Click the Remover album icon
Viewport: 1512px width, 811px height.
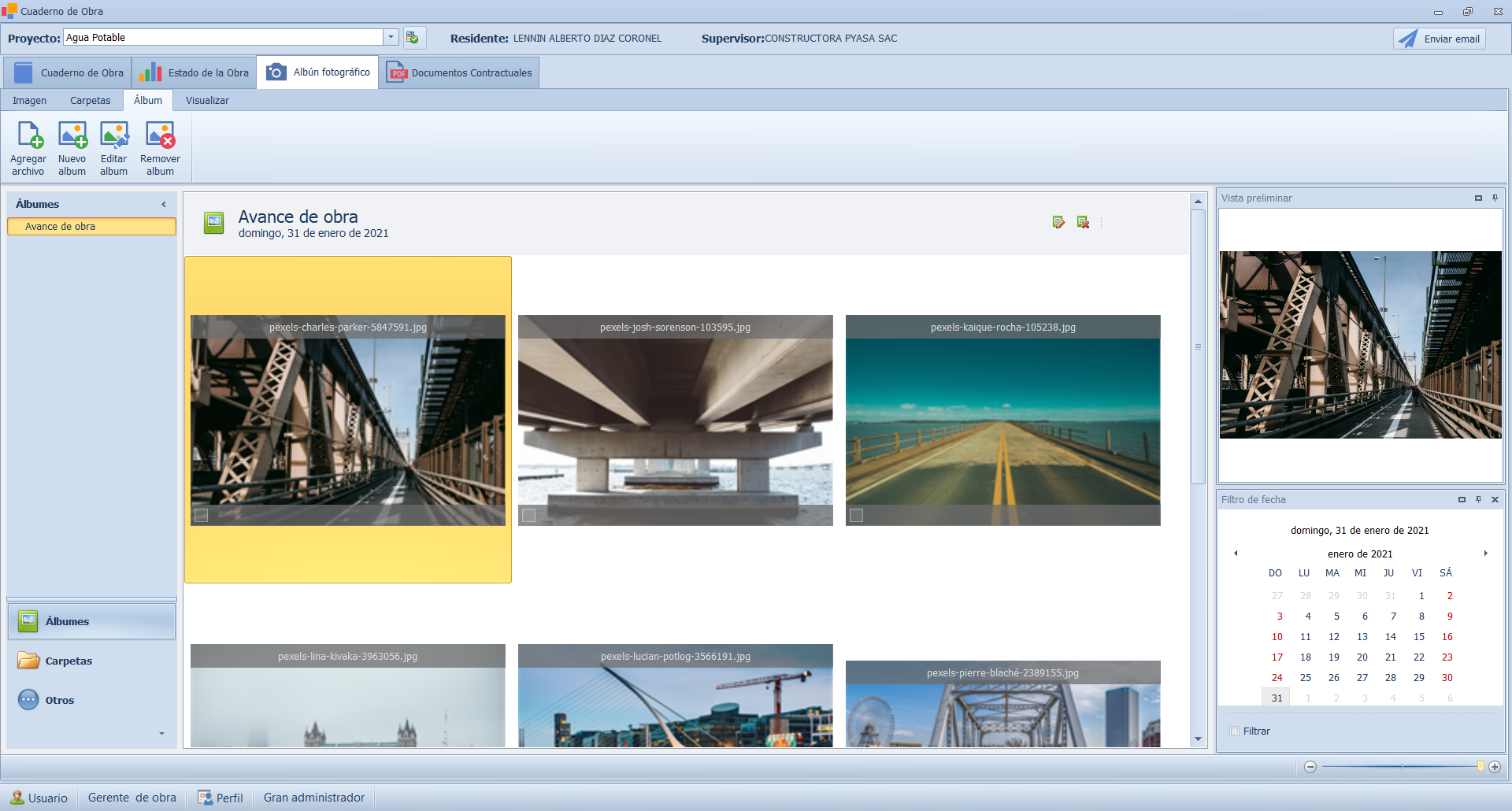(x=160, y=136)
